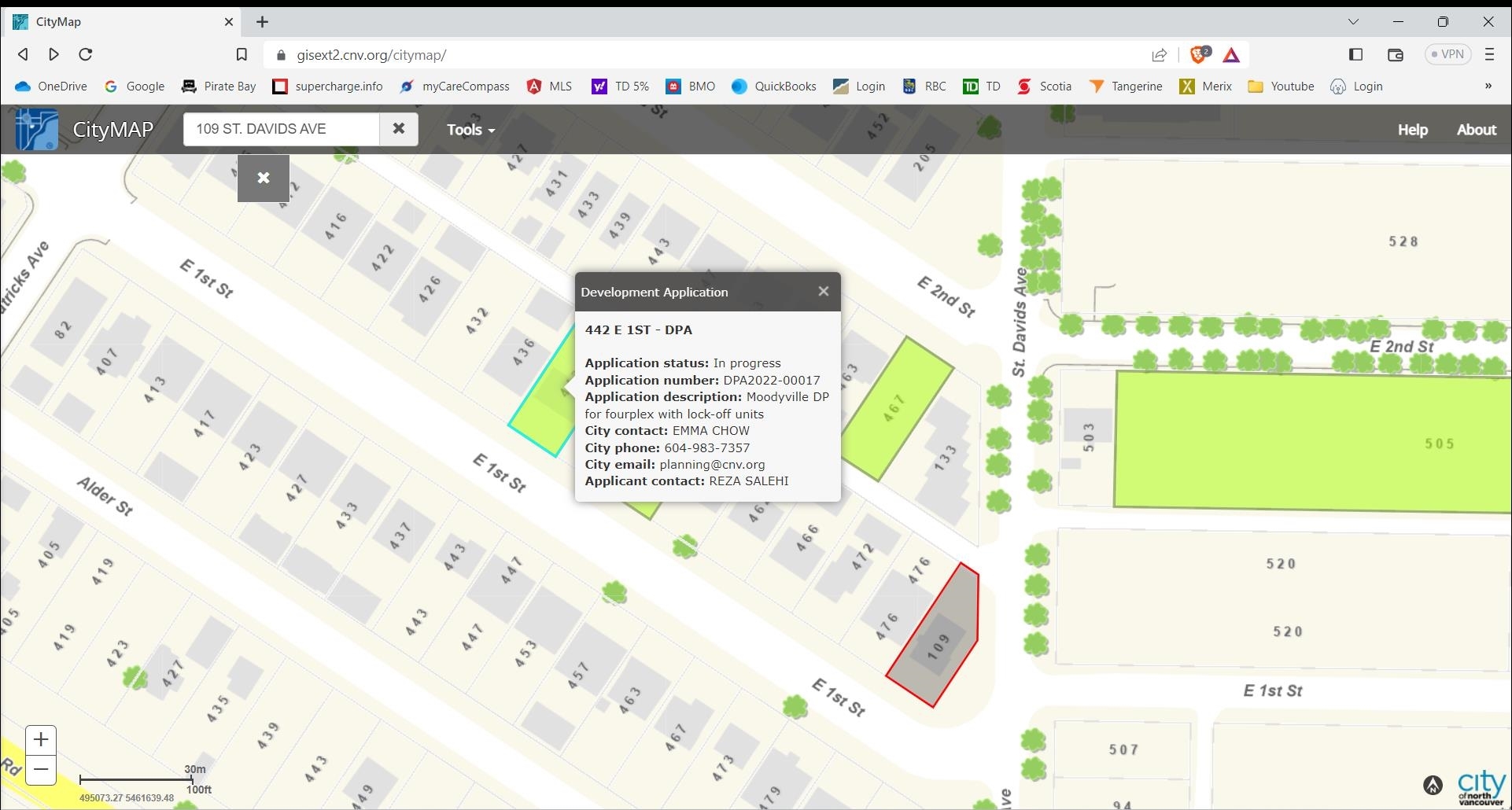Open the Pirate Bay bookmark
The image size is (1512, 810).
point(219,87)
